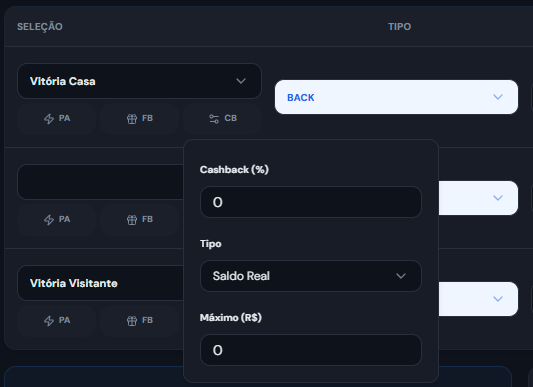
Task: Open the Vitória Casa selection dropdown
Action: (139, 81)
